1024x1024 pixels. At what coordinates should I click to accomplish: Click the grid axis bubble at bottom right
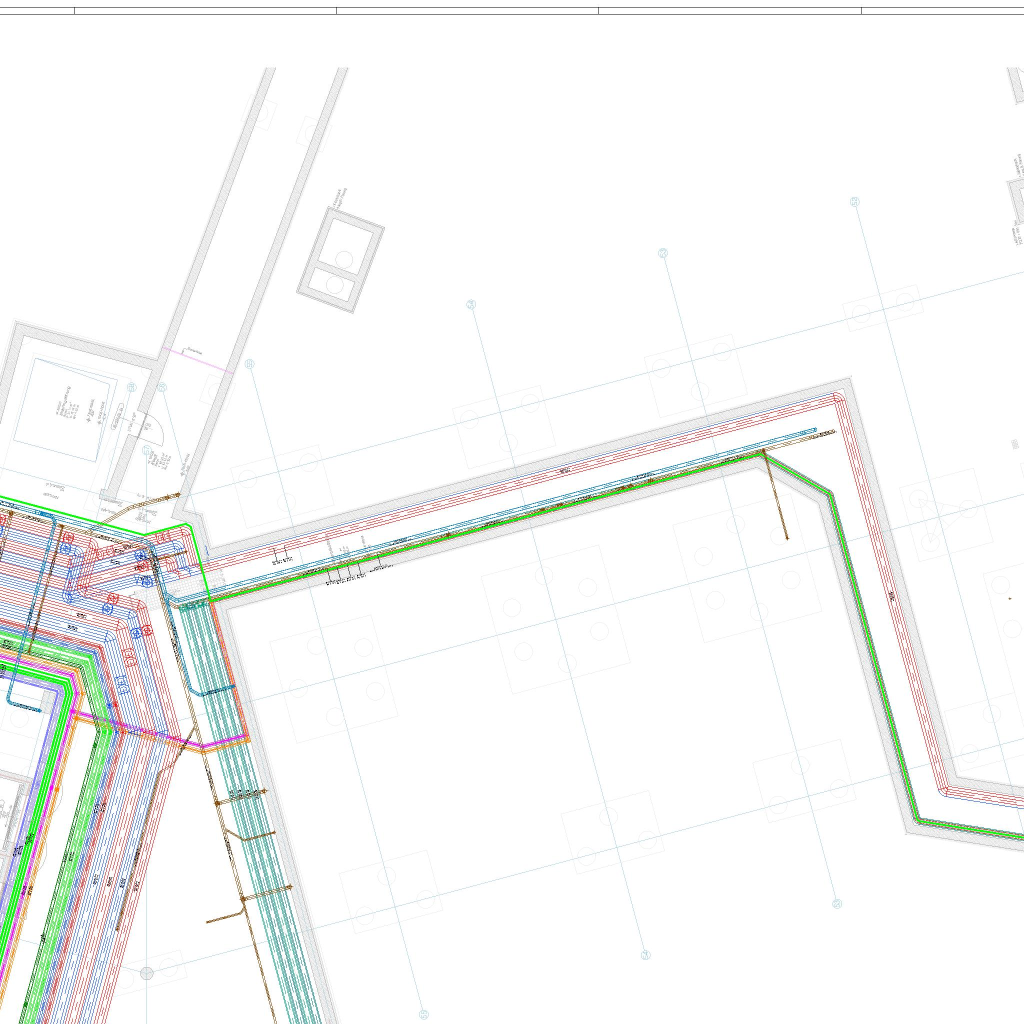pyautogui.click(x=837, y=904)
